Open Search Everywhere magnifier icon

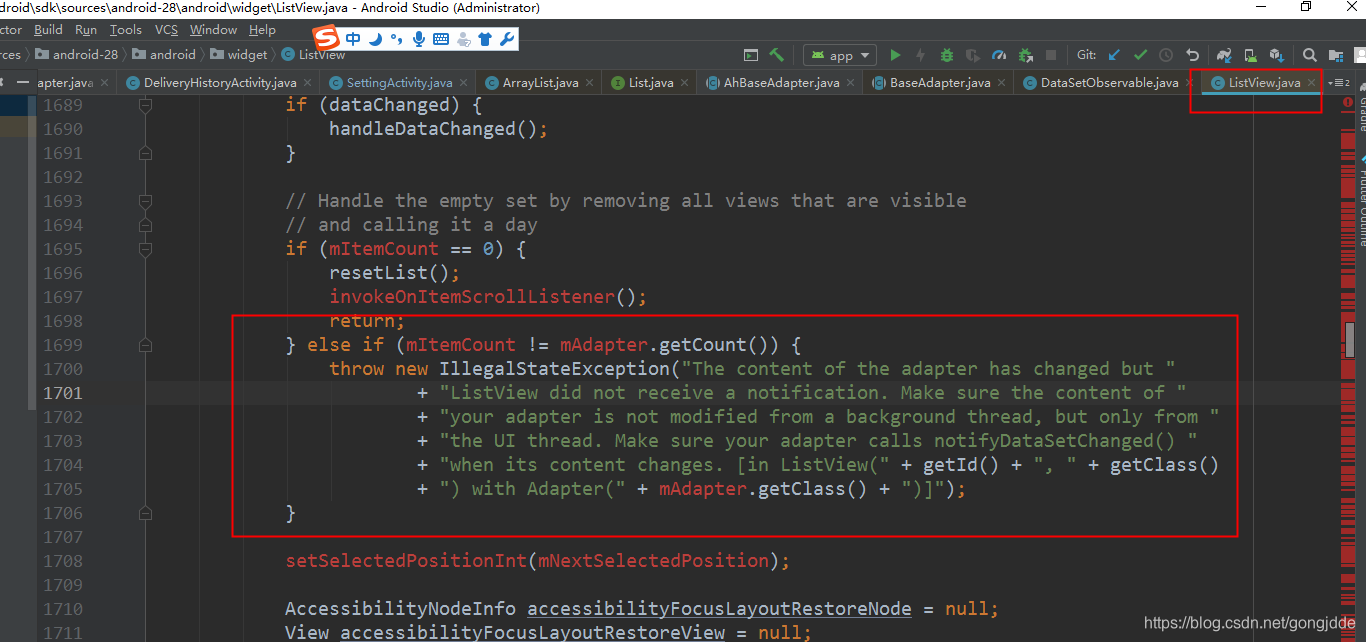coord(1309,55)
